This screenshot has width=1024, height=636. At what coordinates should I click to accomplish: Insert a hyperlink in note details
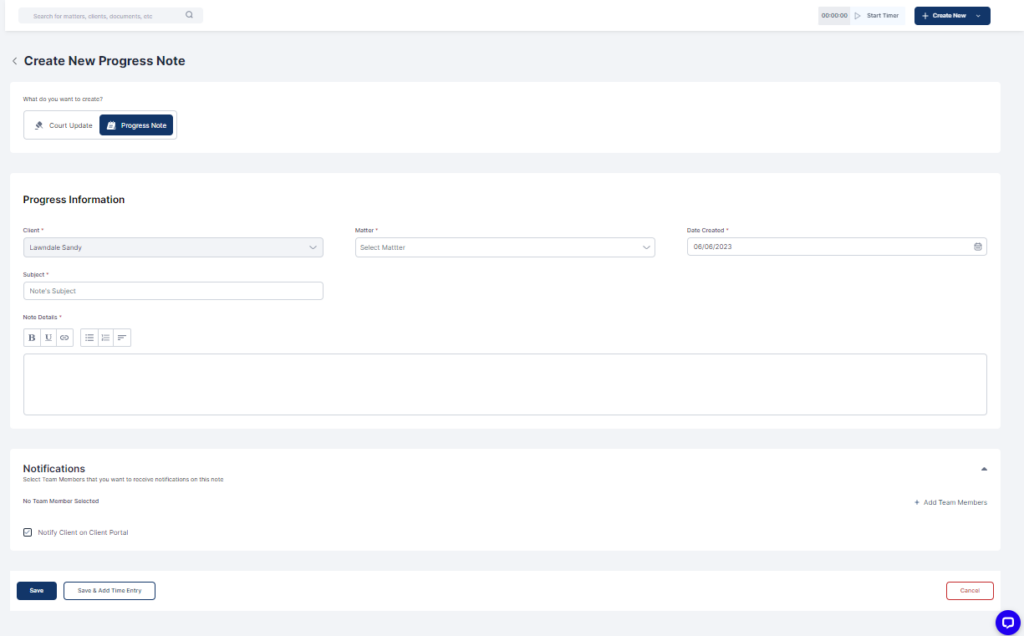pos(64,338)
